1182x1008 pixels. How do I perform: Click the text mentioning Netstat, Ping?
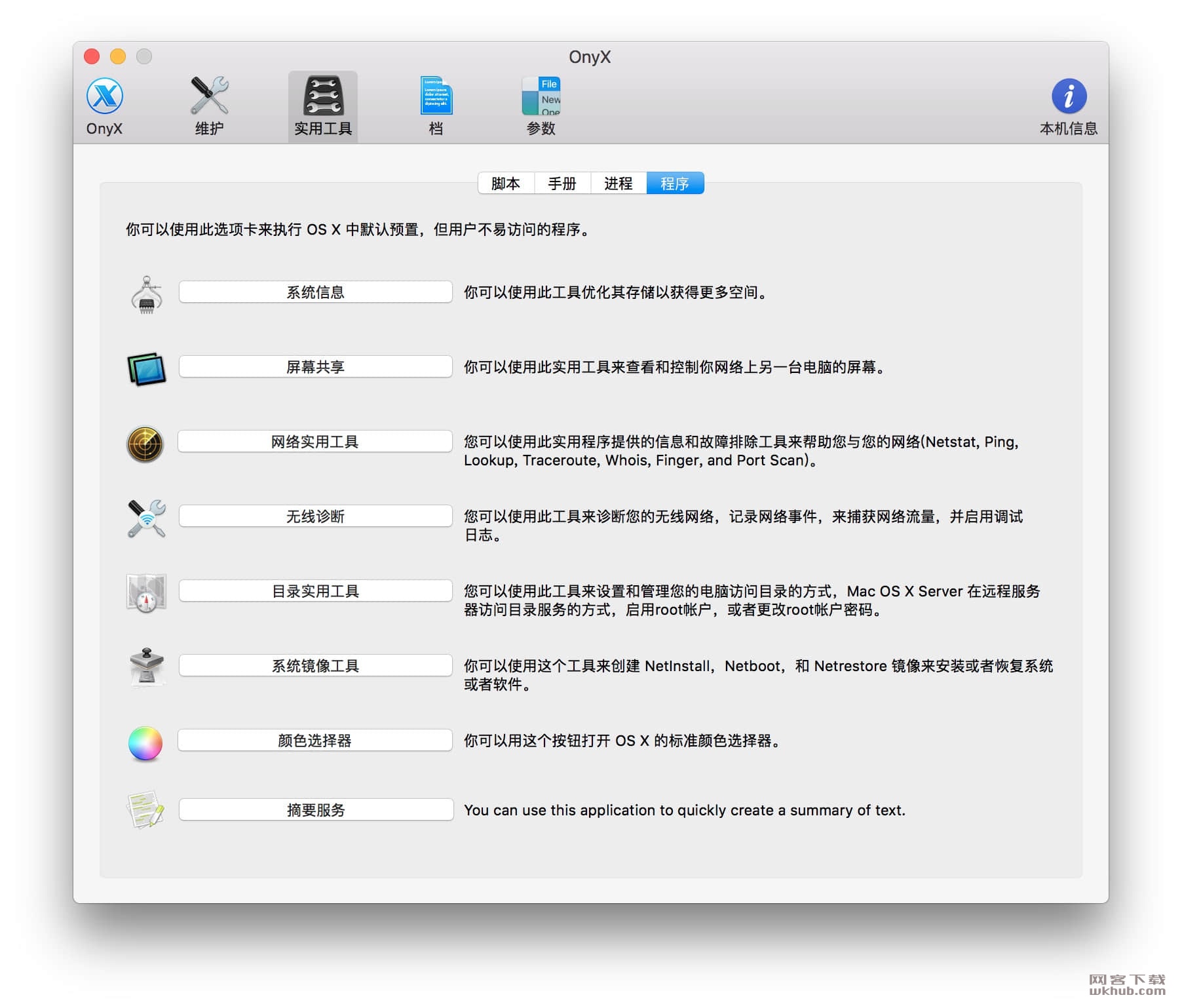point(741,451)
